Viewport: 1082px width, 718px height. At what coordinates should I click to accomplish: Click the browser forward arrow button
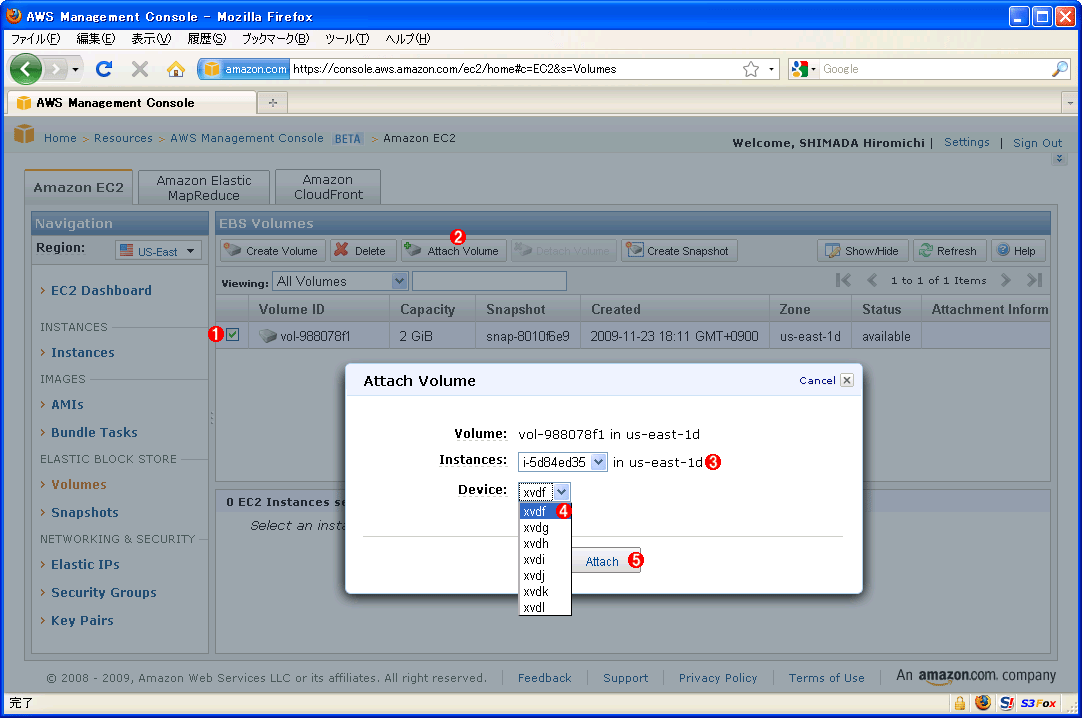click(56, 69)
